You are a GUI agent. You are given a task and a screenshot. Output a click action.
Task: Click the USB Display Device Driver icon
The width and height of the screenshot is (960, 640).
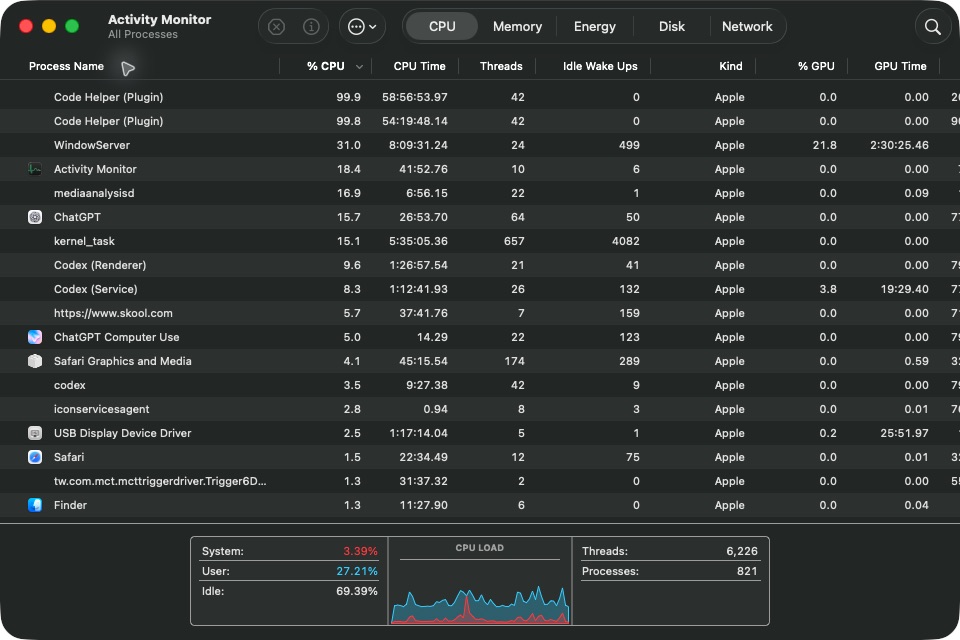pyautogui.click(x=35, y=433)
